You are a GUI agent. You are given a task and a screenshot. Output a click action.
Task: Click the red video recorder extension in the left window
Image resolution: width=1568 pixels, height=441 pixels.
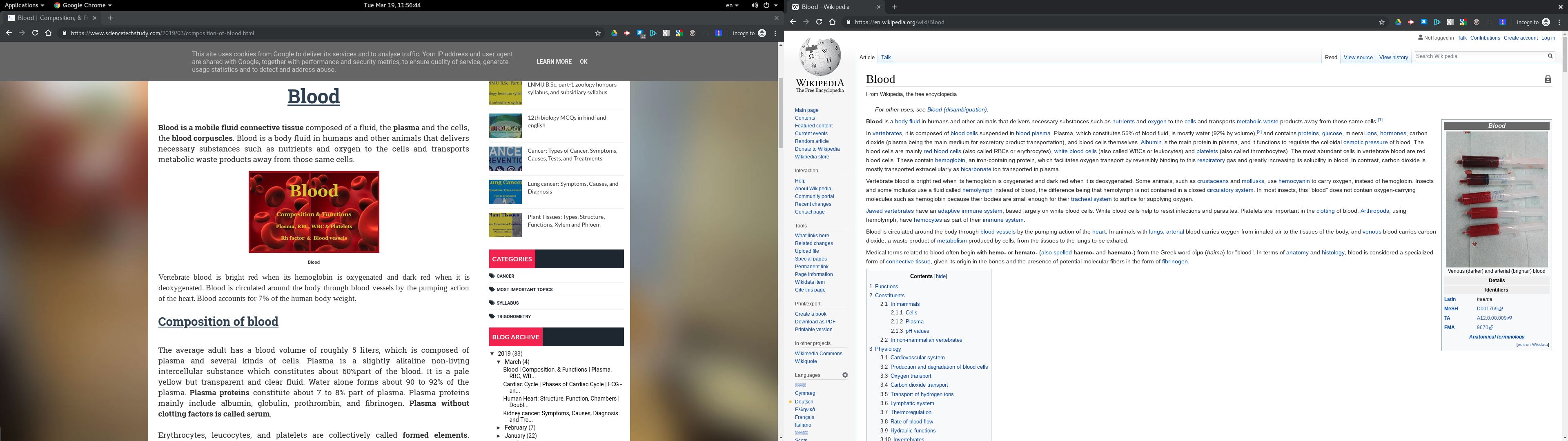point(627,33)
